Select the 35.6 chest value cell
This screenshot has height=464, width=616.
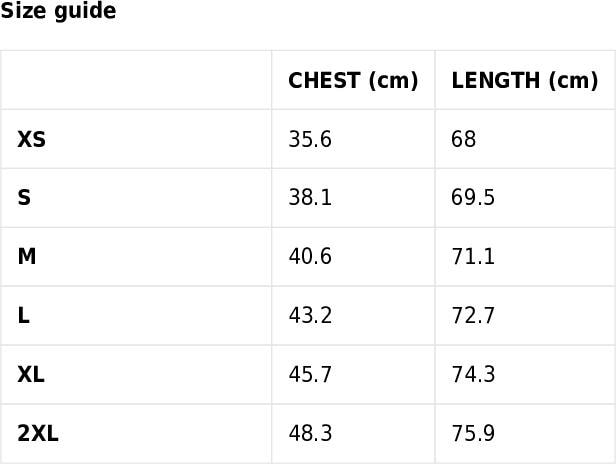pyautogui.click(x=353, y=139)
